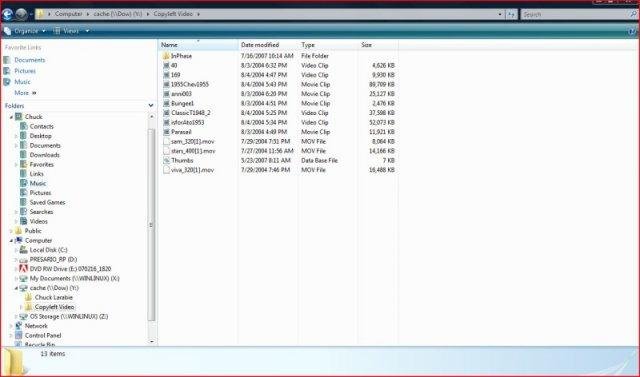Expand the Documents folder tree node

point(16,146)
